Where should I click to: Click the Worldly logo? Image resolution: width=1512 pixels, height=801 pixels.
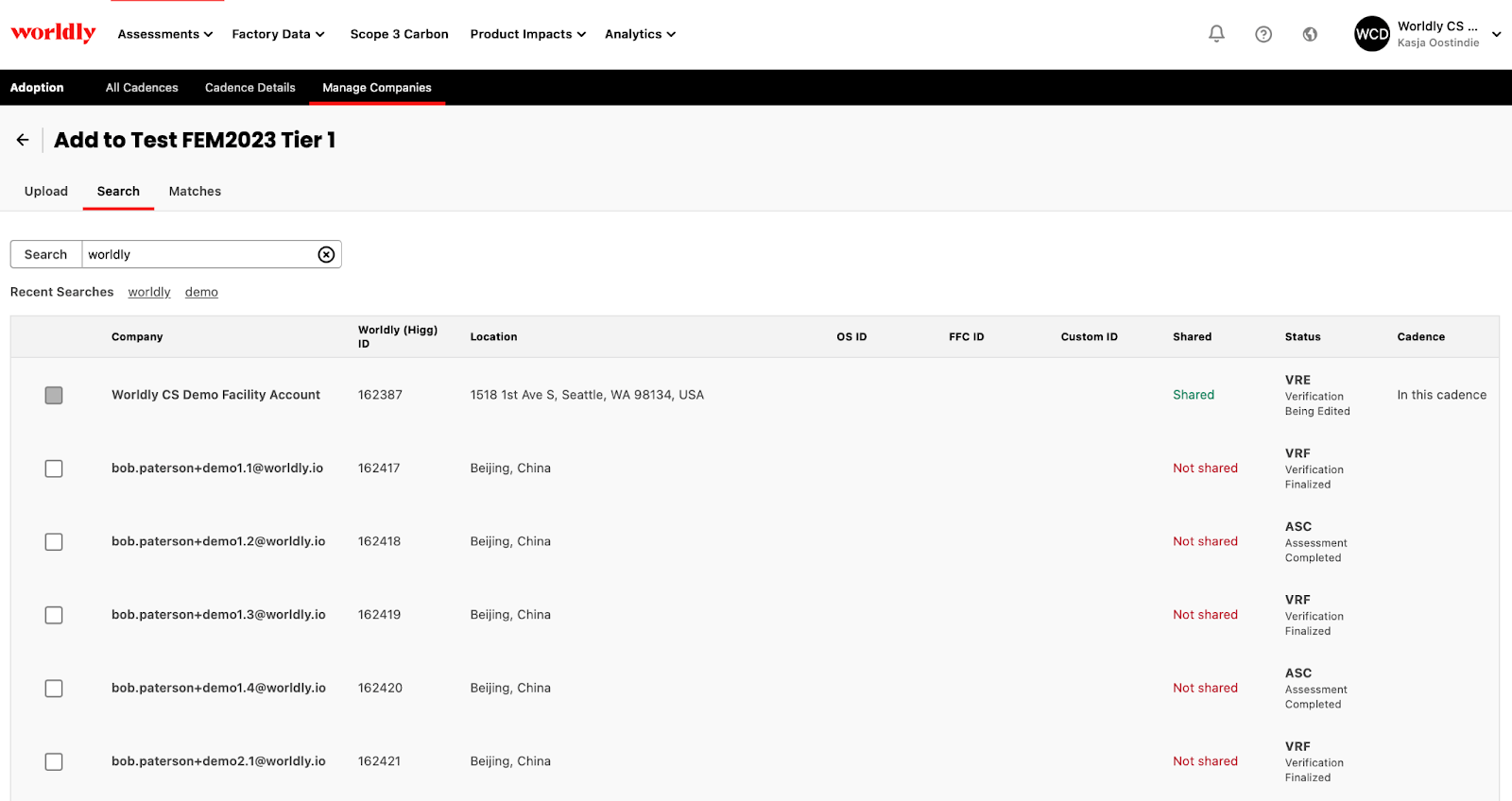tap(53, 33)
